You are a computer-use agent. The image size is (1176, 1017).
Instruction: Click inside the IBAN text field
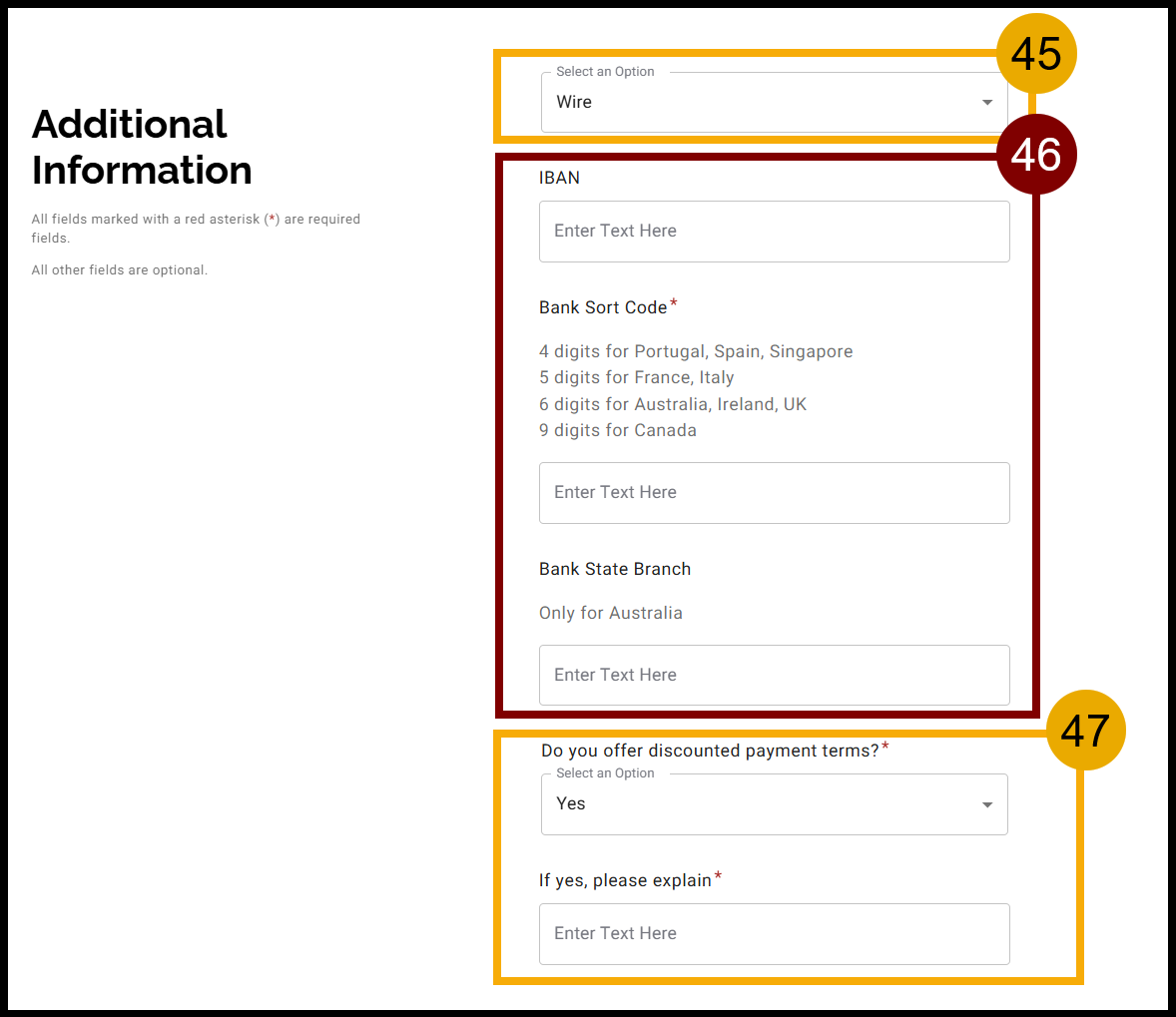coord(774,231)
